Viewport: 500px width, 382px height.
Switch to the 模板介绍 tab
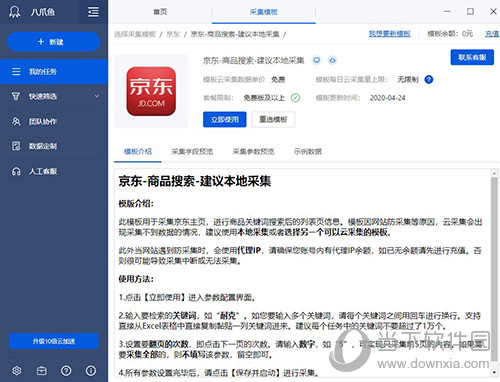point(138,152)
